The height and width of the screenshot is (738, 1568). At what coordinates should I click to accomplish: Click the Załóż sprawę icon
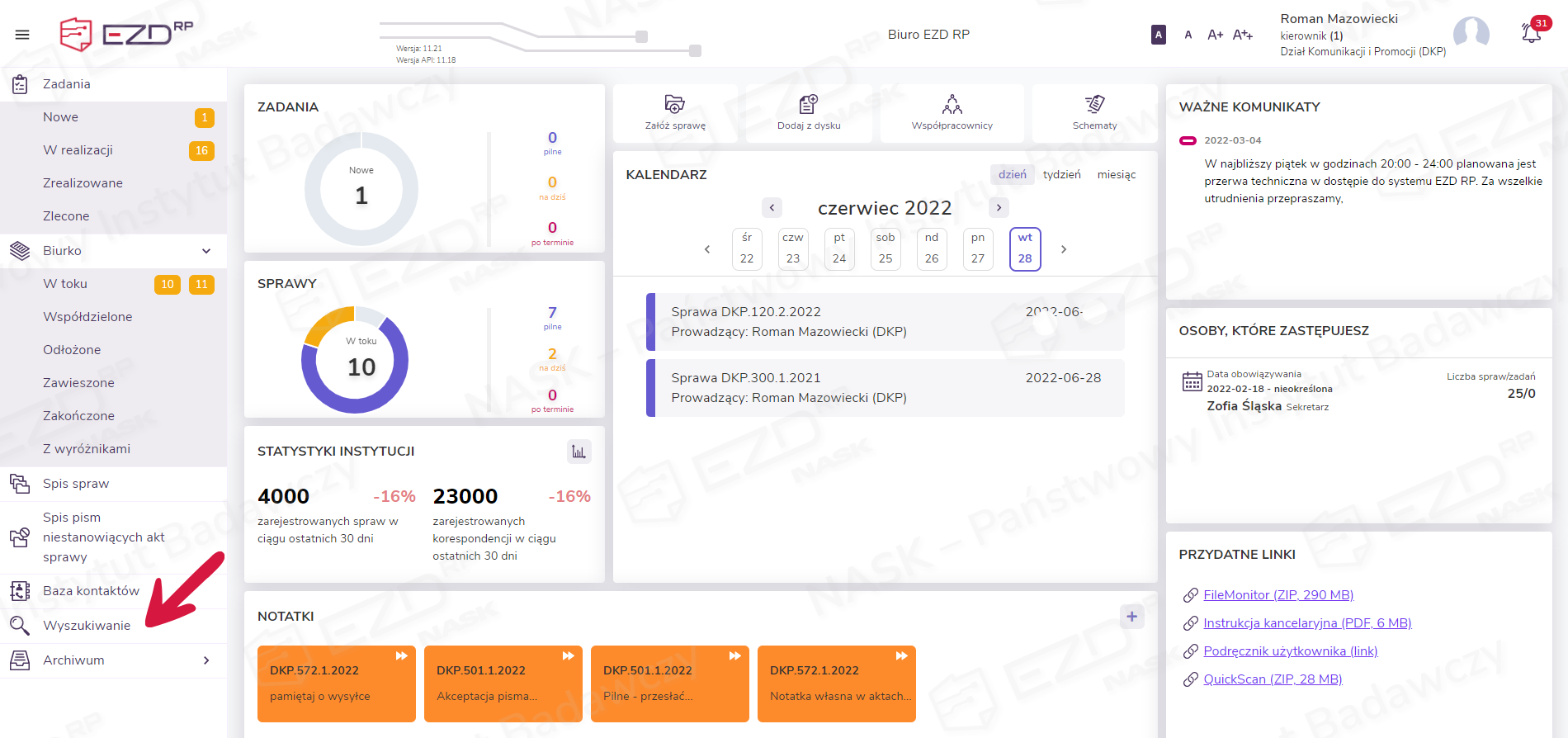[674, 105]
